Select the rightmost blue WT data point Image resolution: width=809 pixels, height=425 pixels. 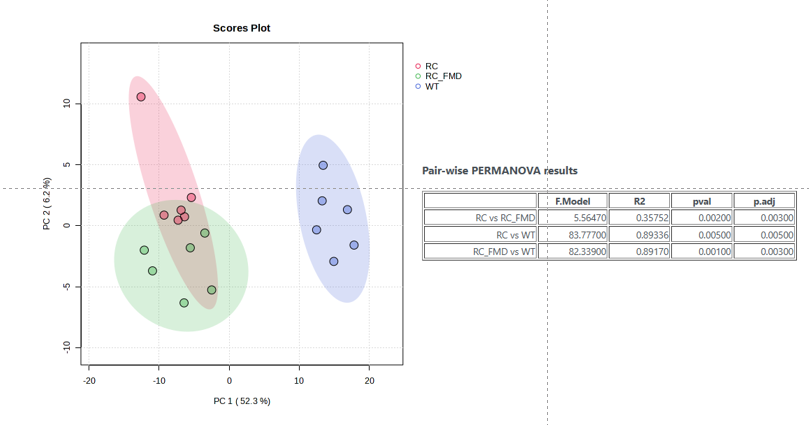(354, 245)
